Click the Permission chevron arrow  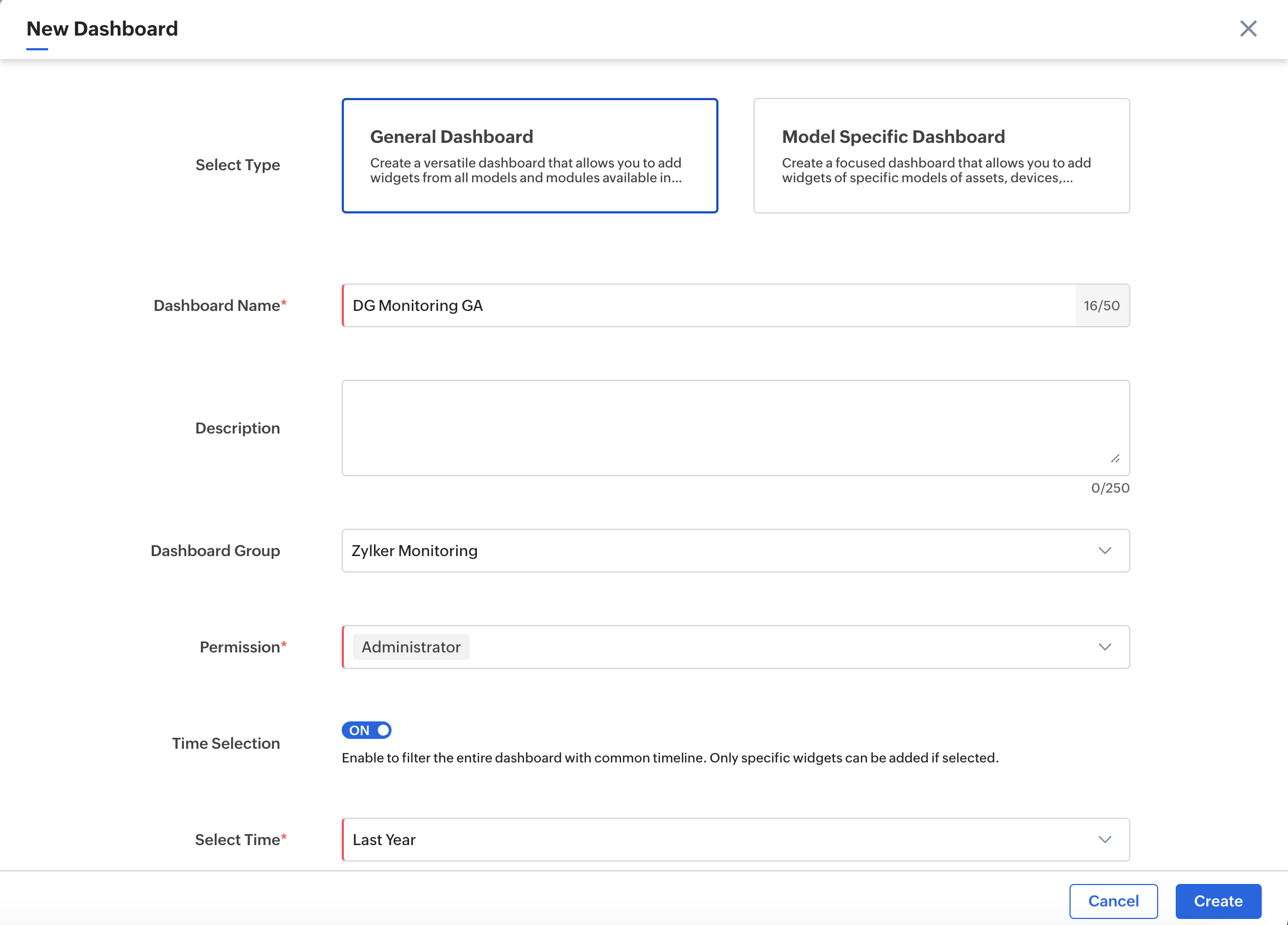point(1105,647)
